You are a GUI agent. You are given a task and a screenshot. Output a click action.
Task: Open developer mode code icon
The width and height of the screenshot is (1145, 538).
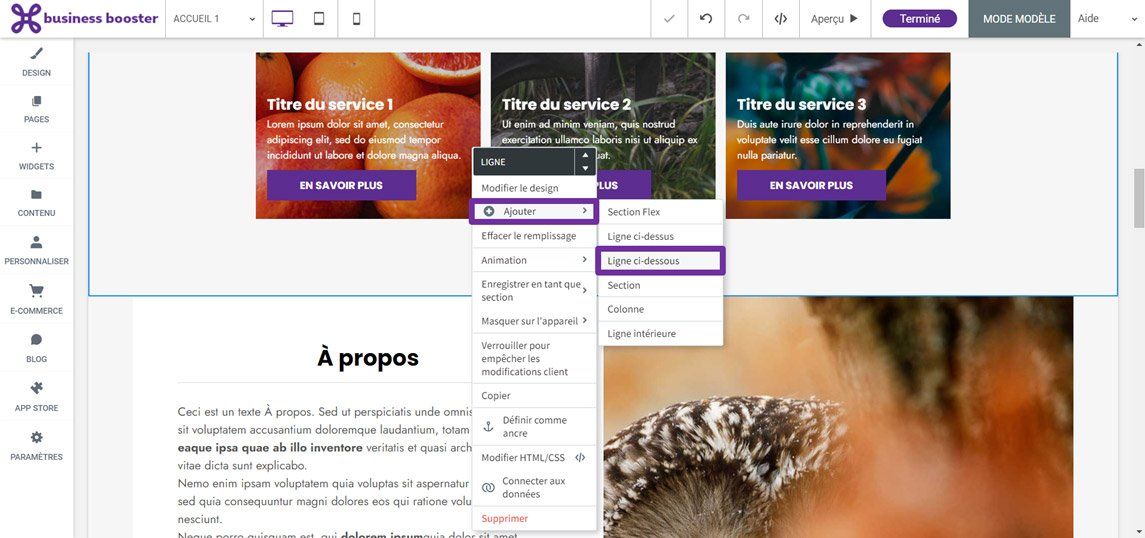click(780, 19)
